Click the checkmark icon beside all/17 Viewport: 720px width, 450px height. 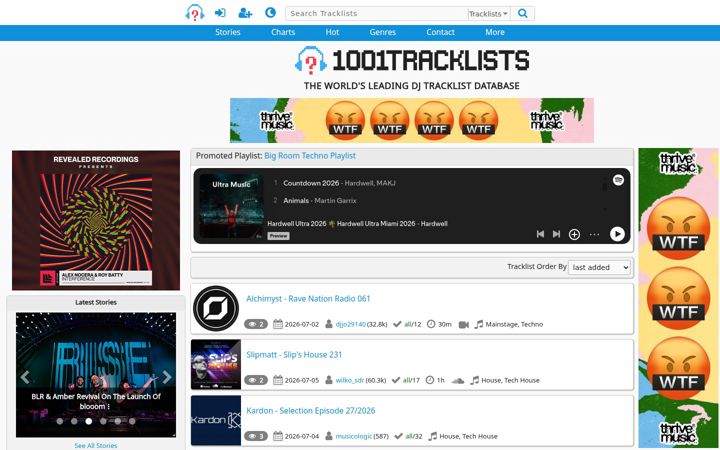click(x=396, y=380)
